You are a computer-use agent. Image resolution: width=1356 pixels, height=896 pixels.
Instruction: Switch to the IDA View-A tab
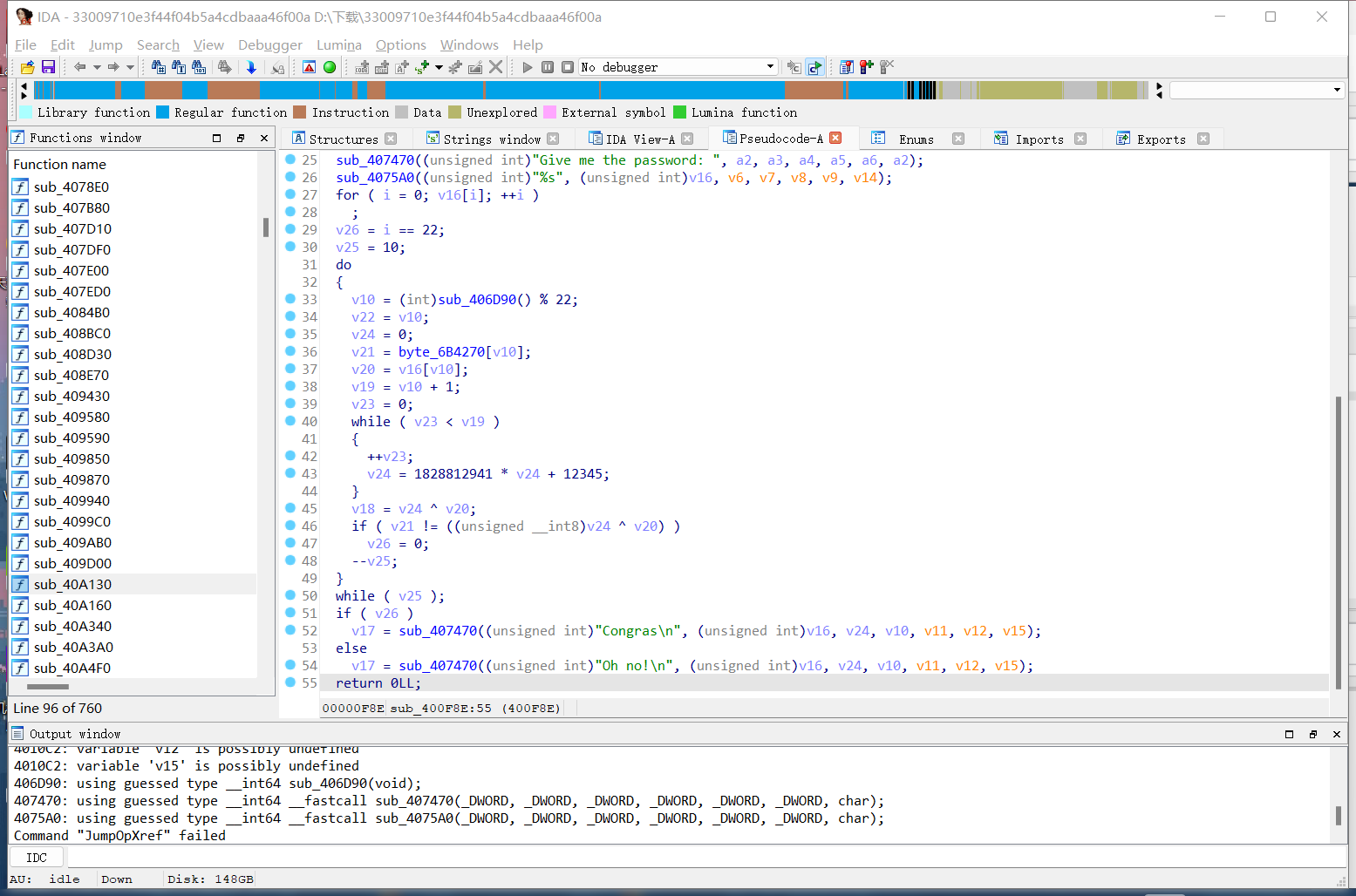pyautogui.click(x=640, y=139)
